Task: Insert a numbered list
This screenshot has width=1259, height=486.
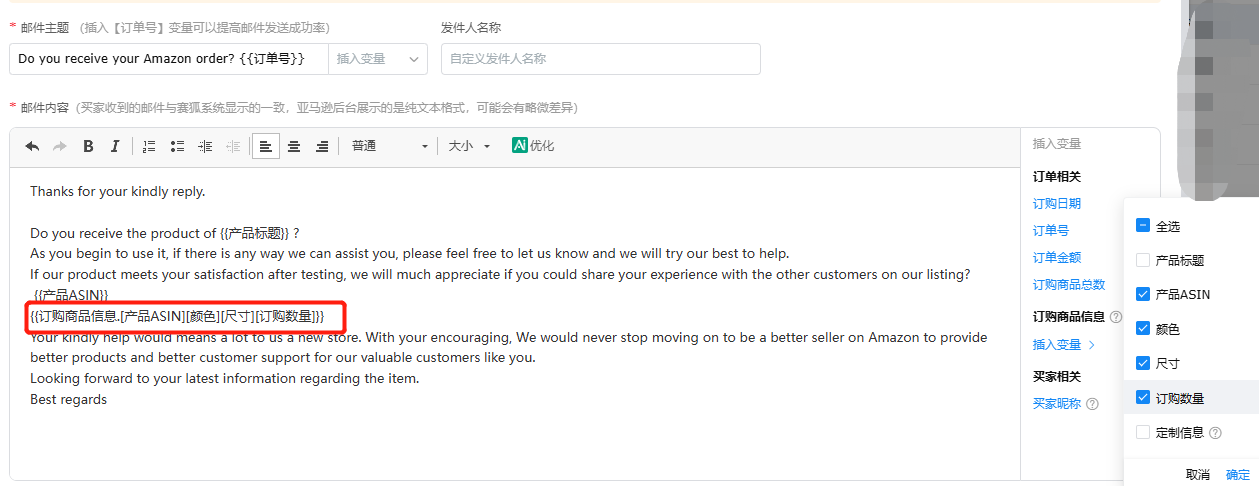Action: [x=149, y=146]
